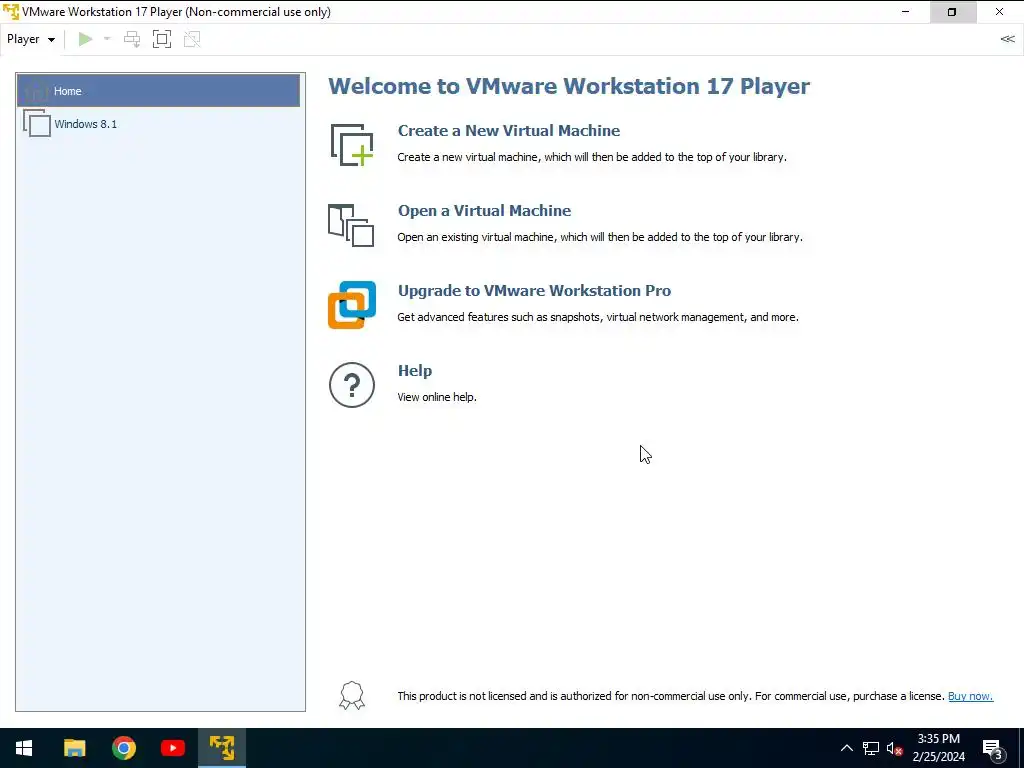1024x768 pixels.
Task: Click the Help question mark icon
Action: pyautogui.click(x=352, y=385)
